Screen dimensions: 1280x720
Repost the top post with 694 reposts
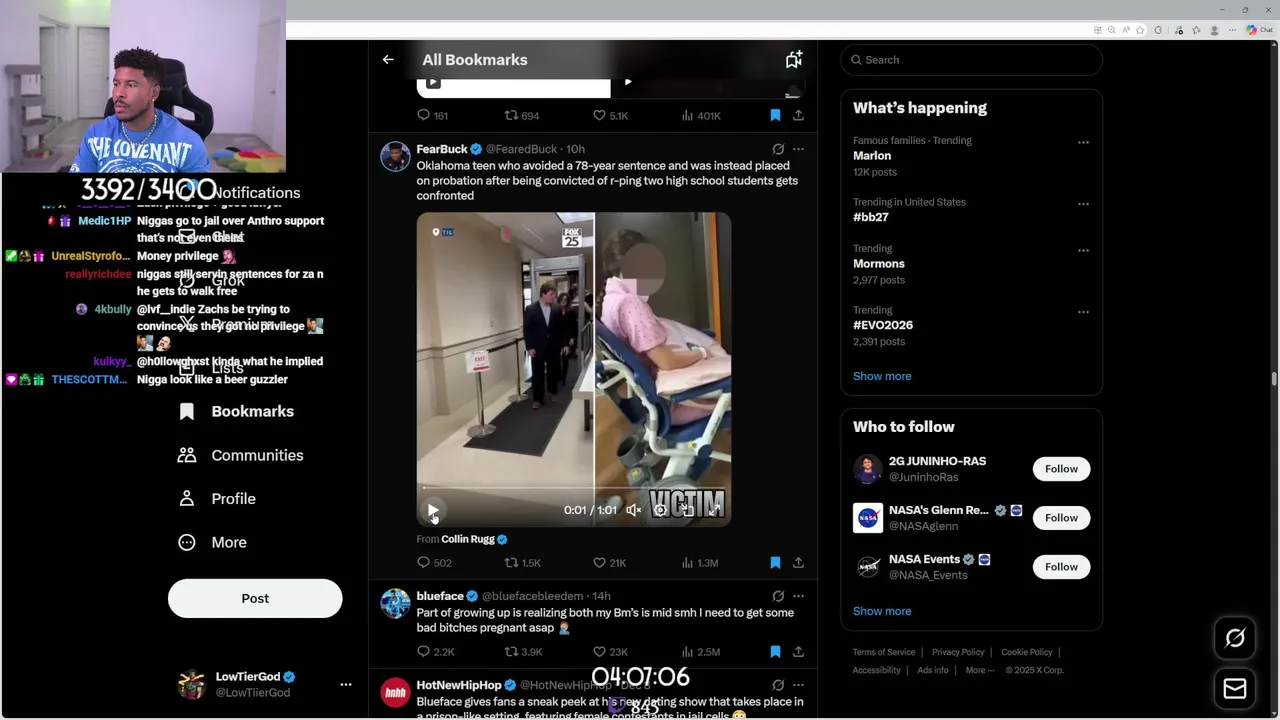pyautogui.click(x=521, y=116)
